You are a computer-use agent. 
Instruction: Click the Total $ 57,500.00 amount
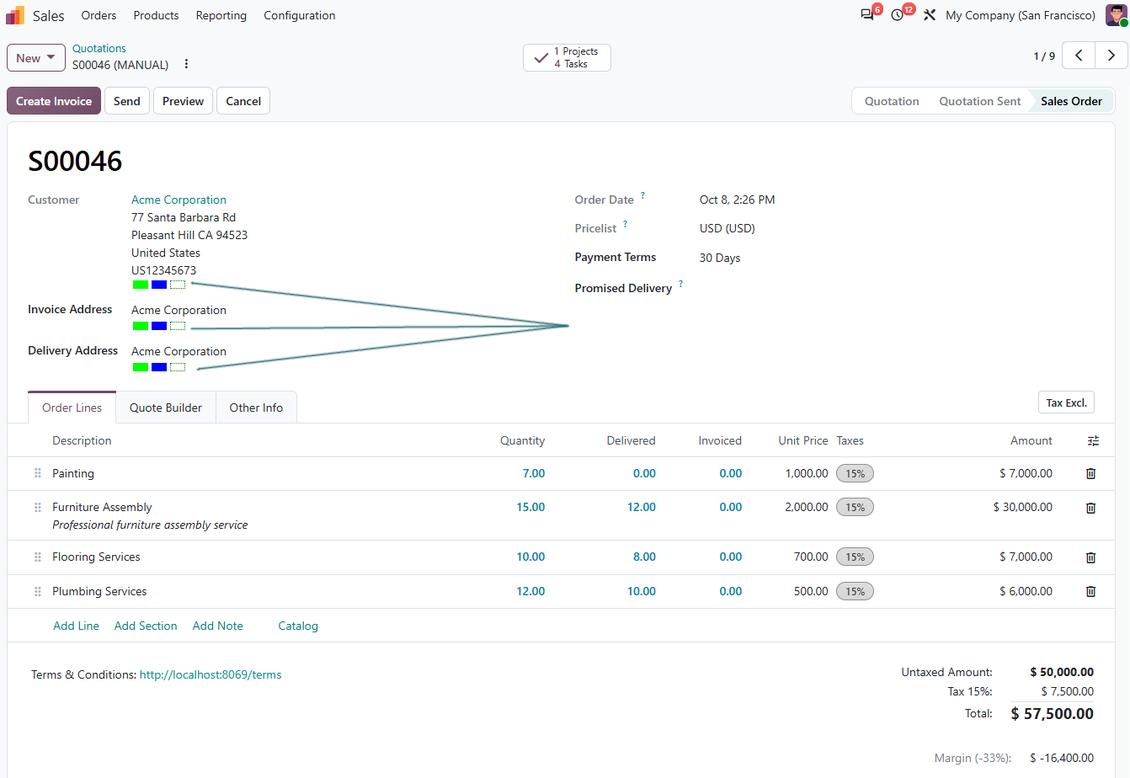(x=1052, y=714)
